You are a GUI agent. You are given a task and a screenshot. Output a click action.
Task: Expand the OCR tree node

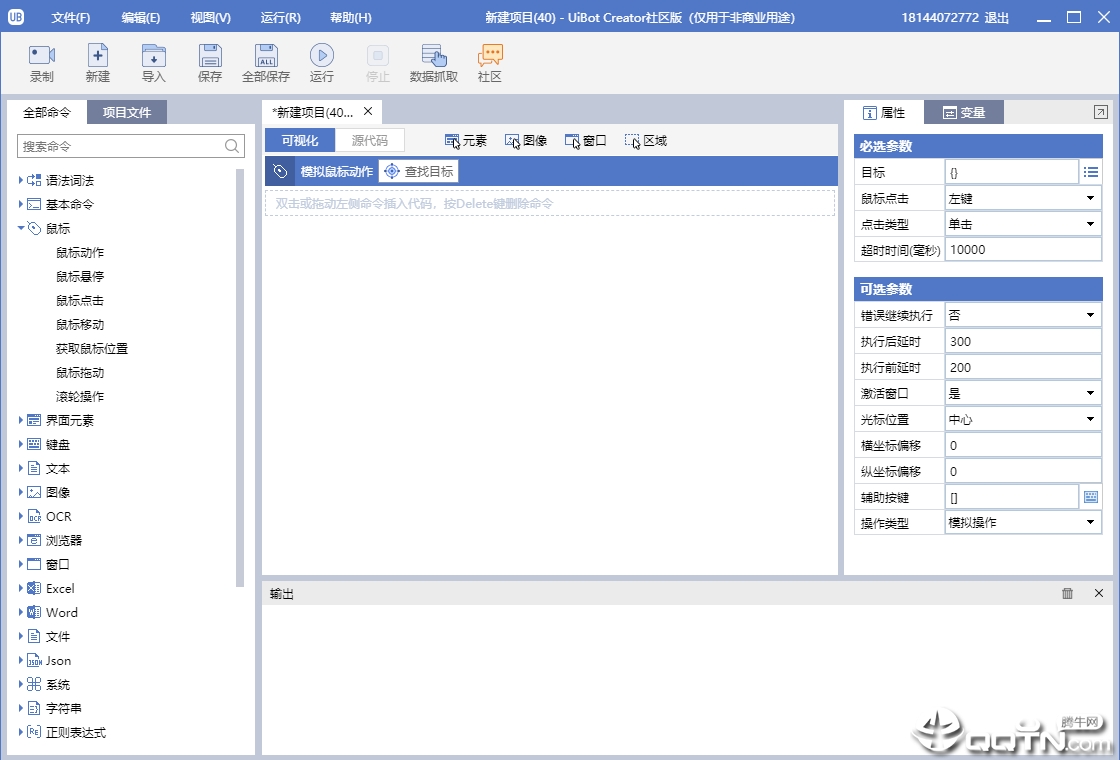coord(21,516)
